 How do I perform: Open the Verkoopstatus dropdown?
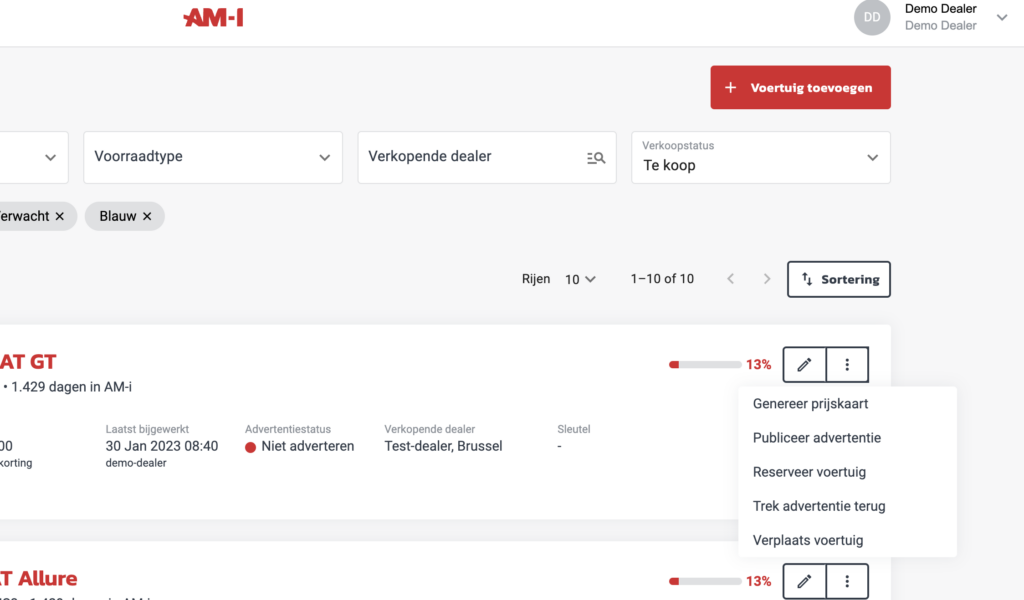click(872, 157)
